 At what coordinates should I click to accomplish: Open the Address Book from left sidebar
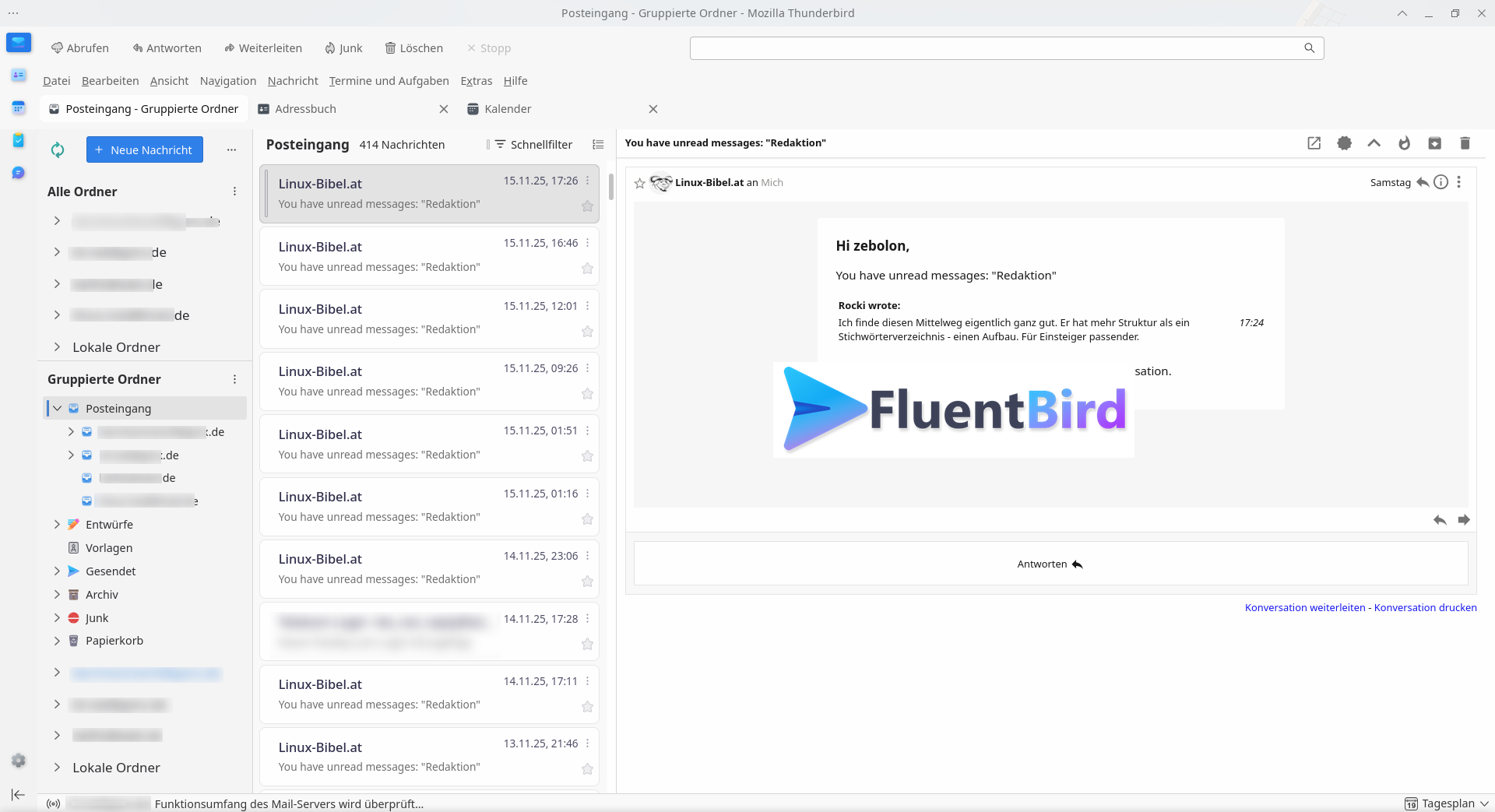point(19,75)
